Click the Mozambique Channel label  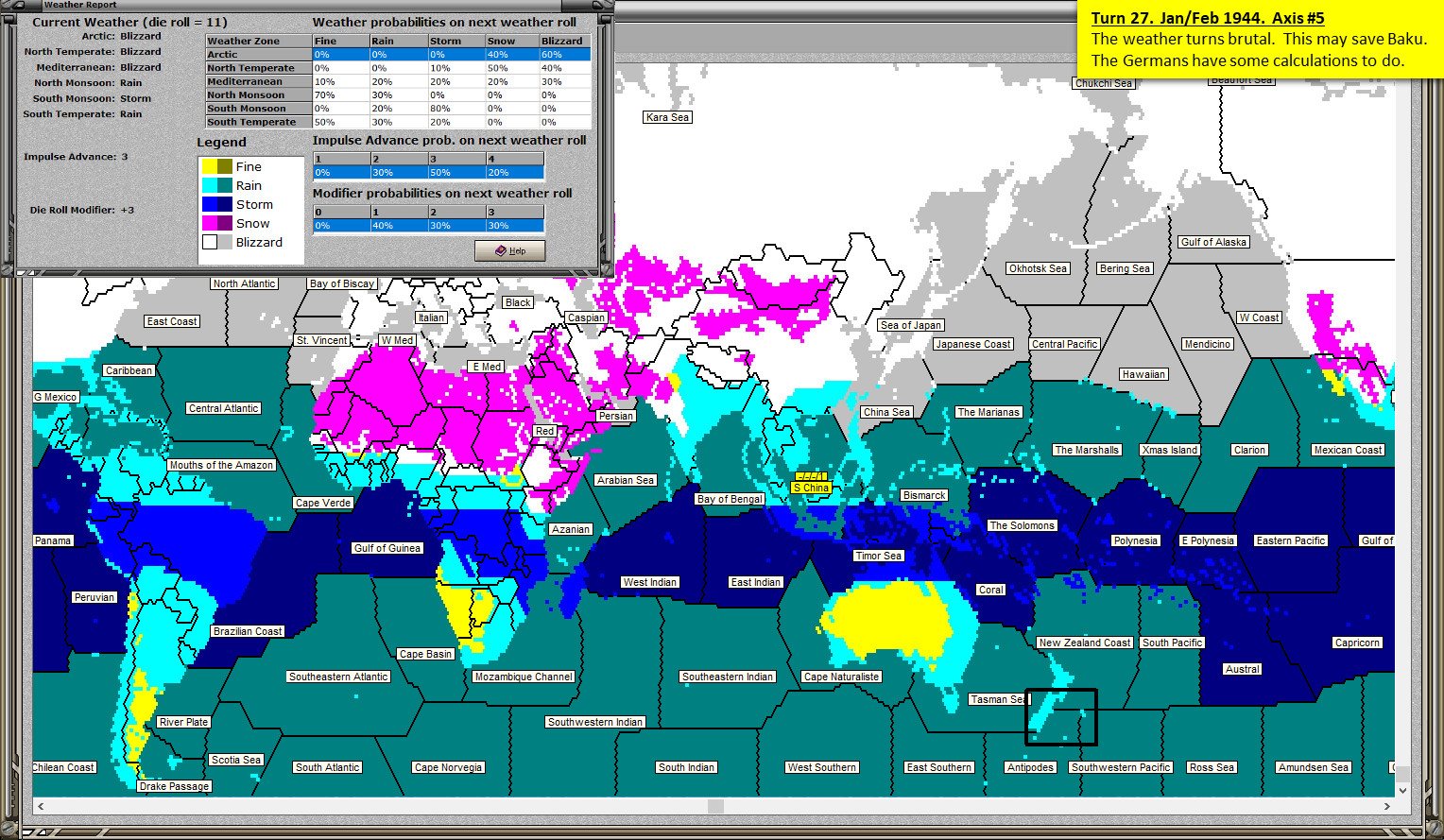pos(524,677)
